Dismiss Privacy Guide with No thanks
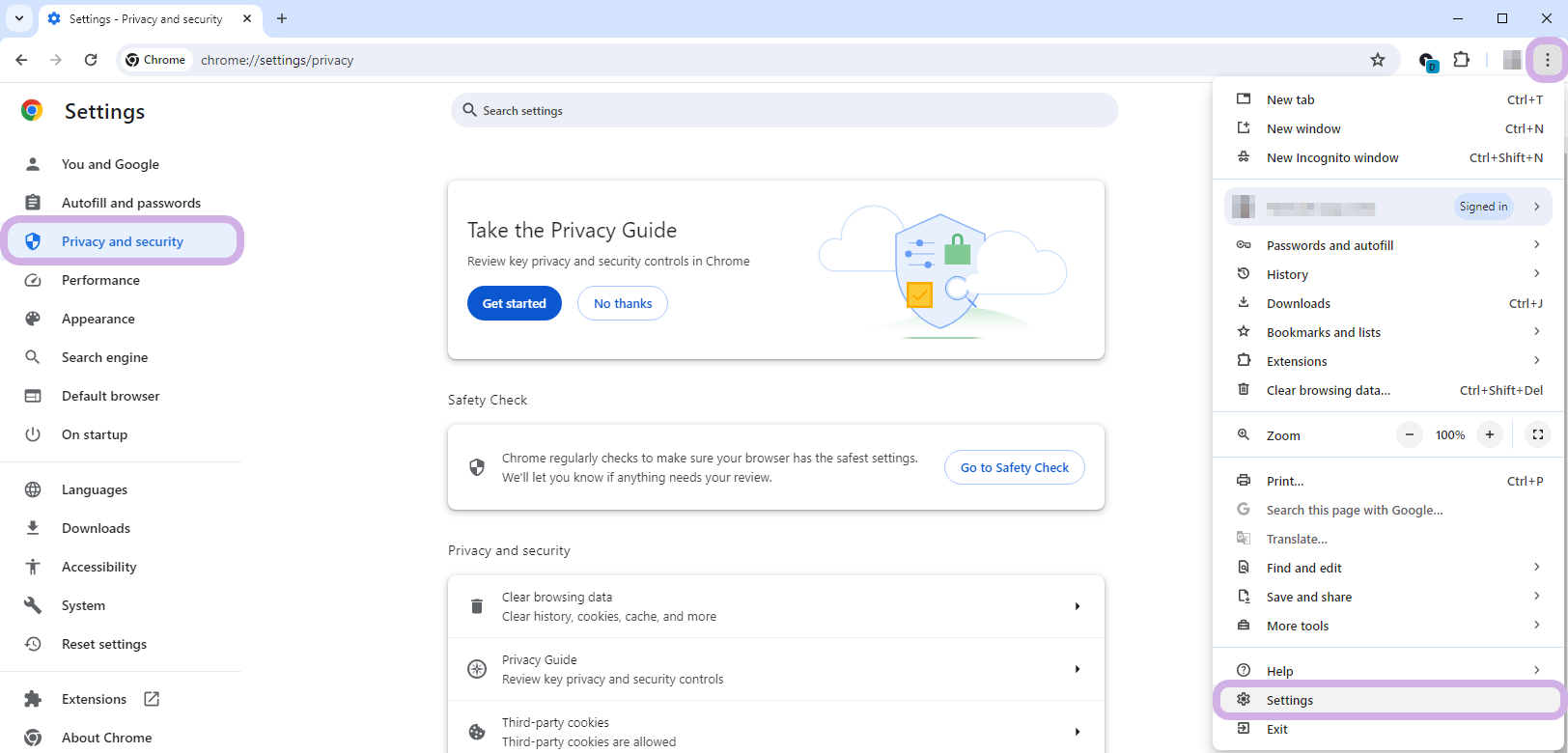 tap(623, 303)
